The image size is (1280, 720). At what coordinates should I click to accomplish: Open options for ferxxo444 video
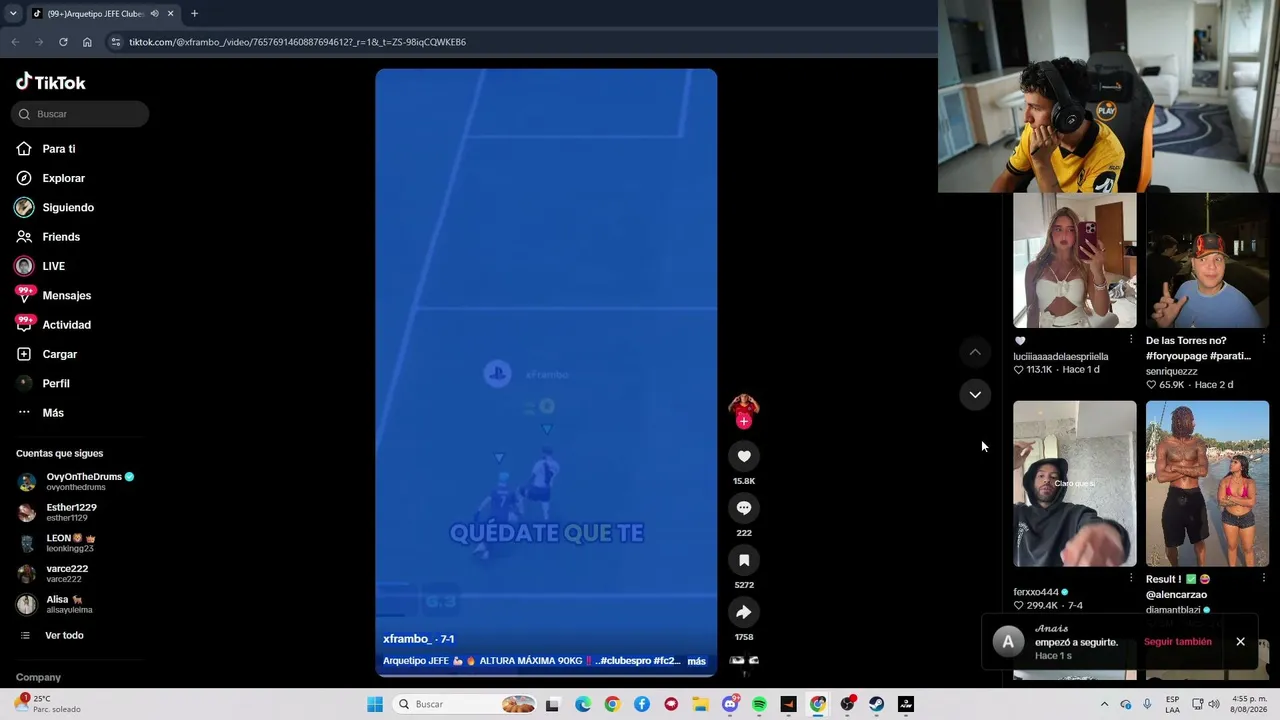[x=1131, y=578]
